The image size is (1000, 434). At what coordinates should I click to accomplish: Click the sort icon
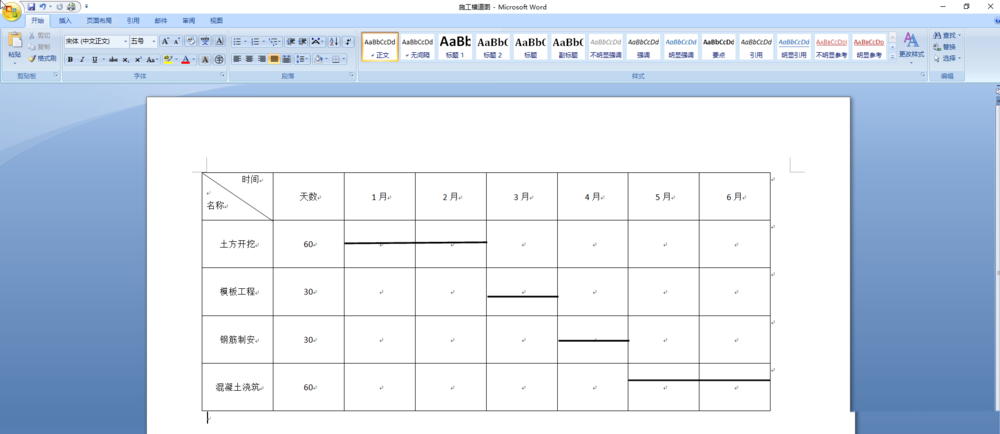[335, 41]
